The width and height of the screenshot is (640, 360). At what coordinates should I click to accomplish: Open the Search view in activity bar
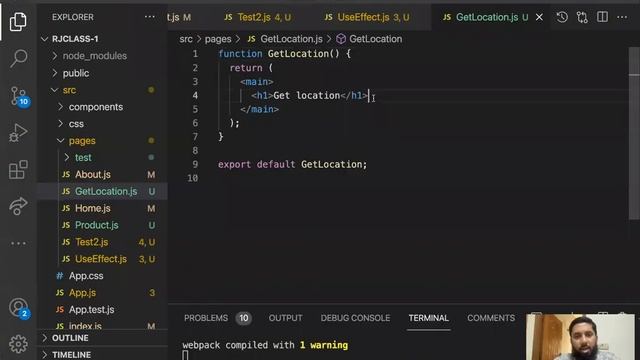(18, 59)
